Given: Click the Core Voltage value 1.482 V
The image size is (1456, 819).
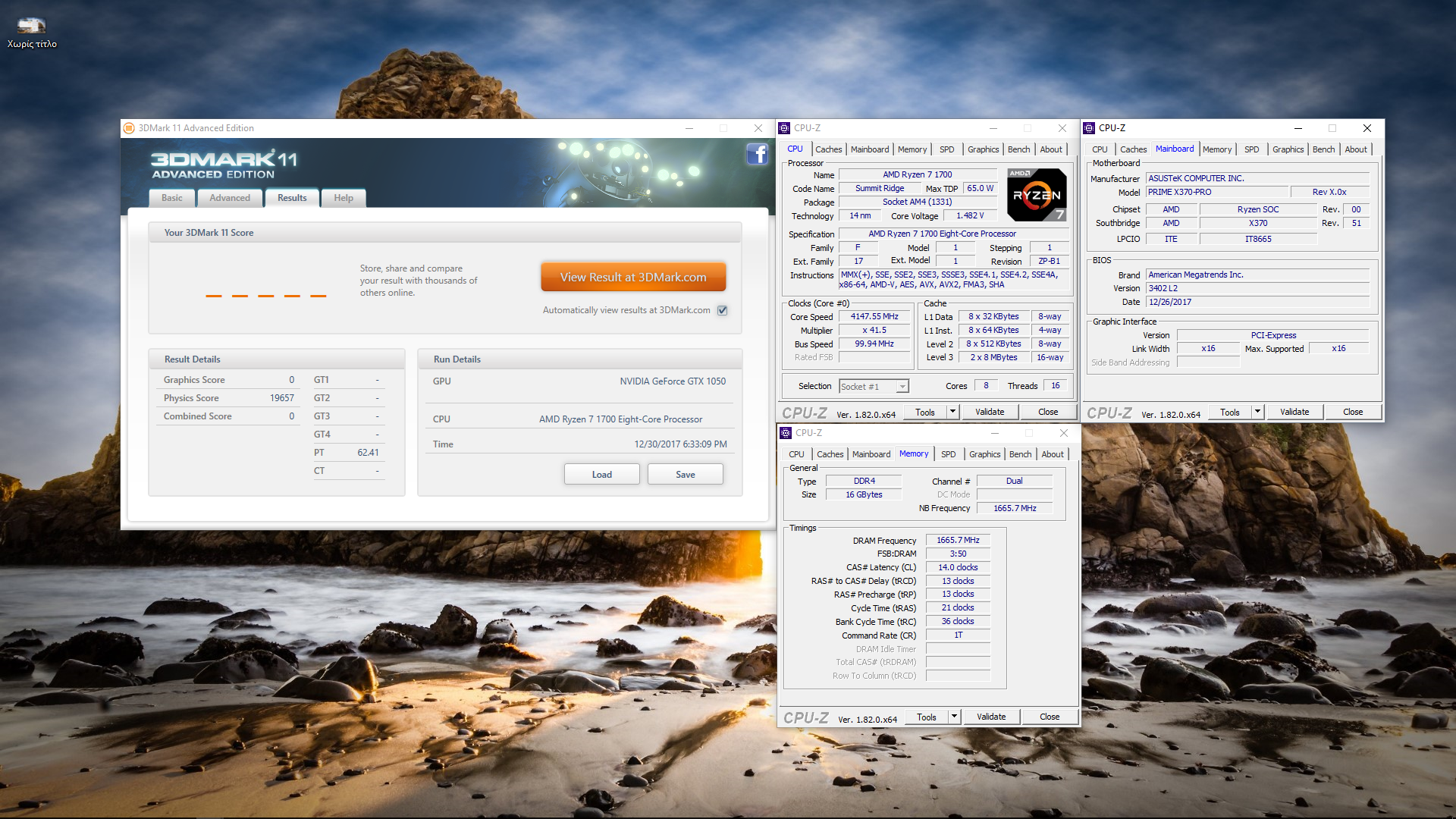Looking at the screenshot, I should coord(970,216).
